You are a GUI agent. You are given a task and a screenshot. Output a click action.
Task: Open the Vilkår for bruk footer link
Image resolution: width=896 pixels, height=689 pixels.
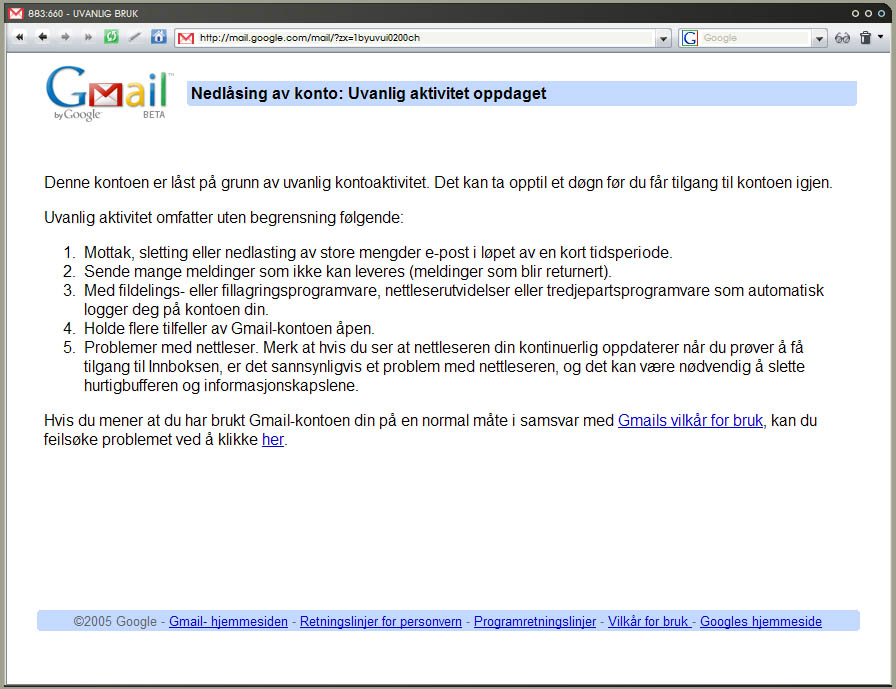tap(648, 621)
